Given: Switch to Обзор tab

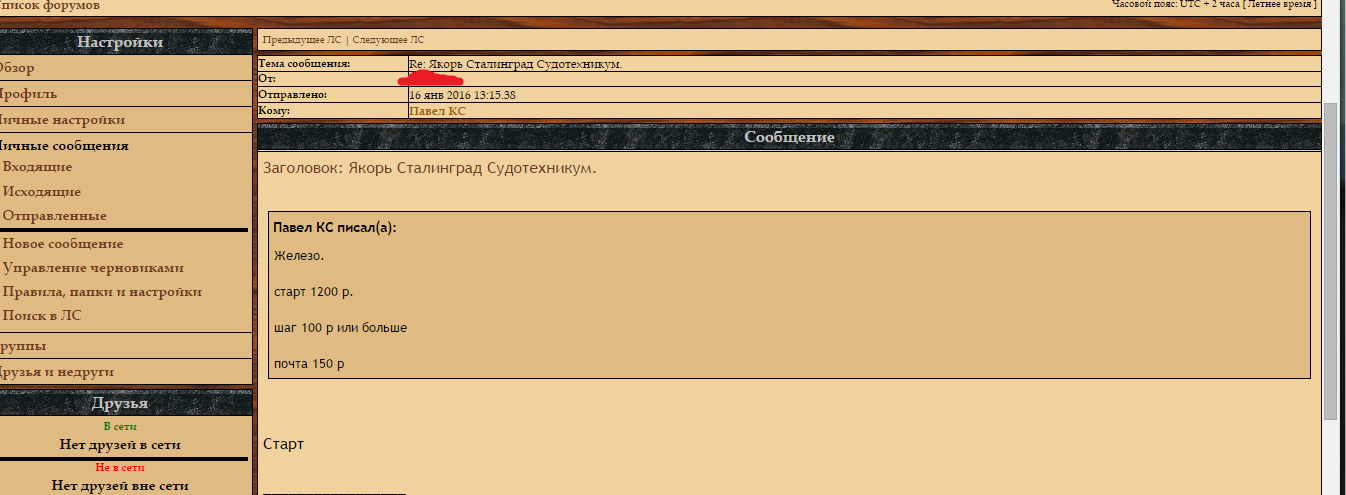Looking at the screenshot, I should pos(17,68).
